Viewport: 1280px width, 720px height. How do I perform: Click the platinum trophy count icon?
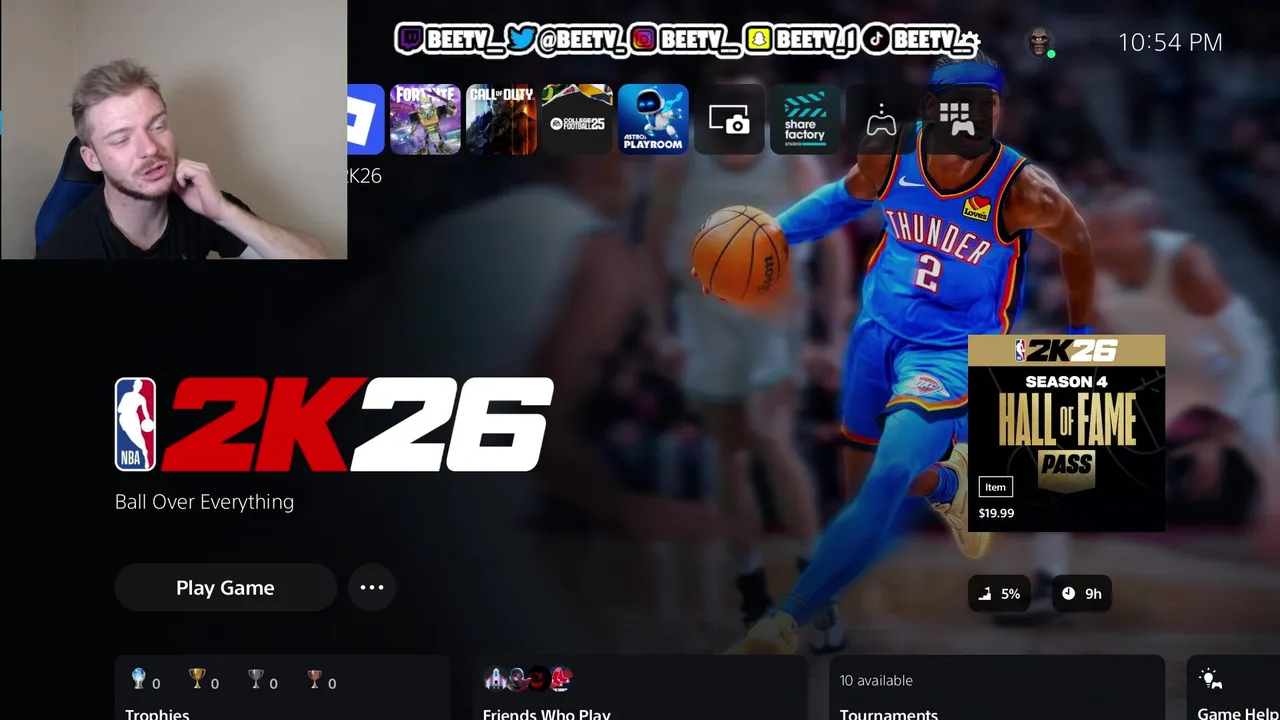click(139, 680)
